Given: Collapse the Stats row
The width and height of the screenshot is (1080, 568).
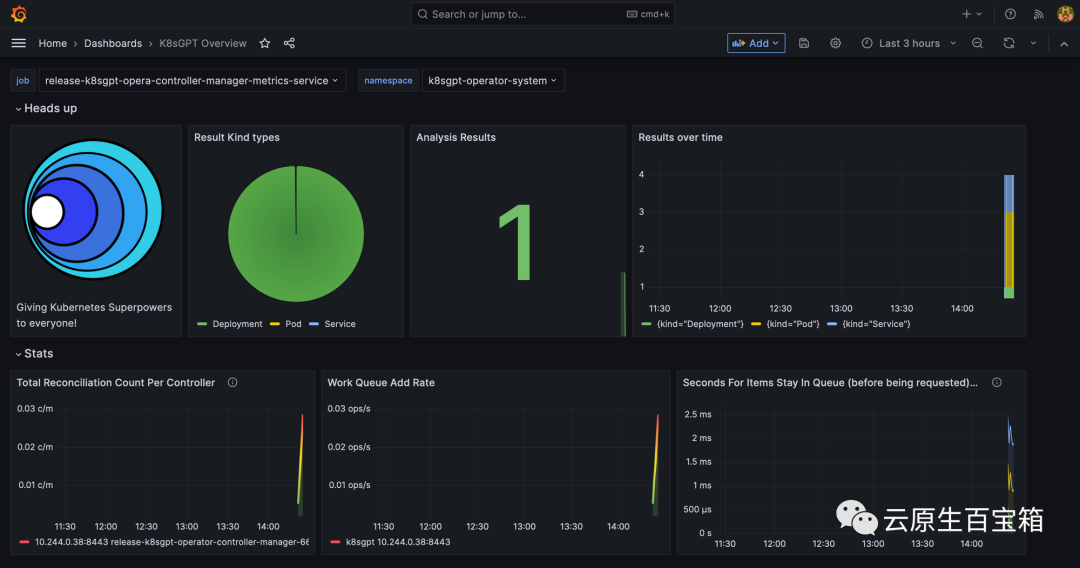Looking at the screenshot, I should pos(38,353).
